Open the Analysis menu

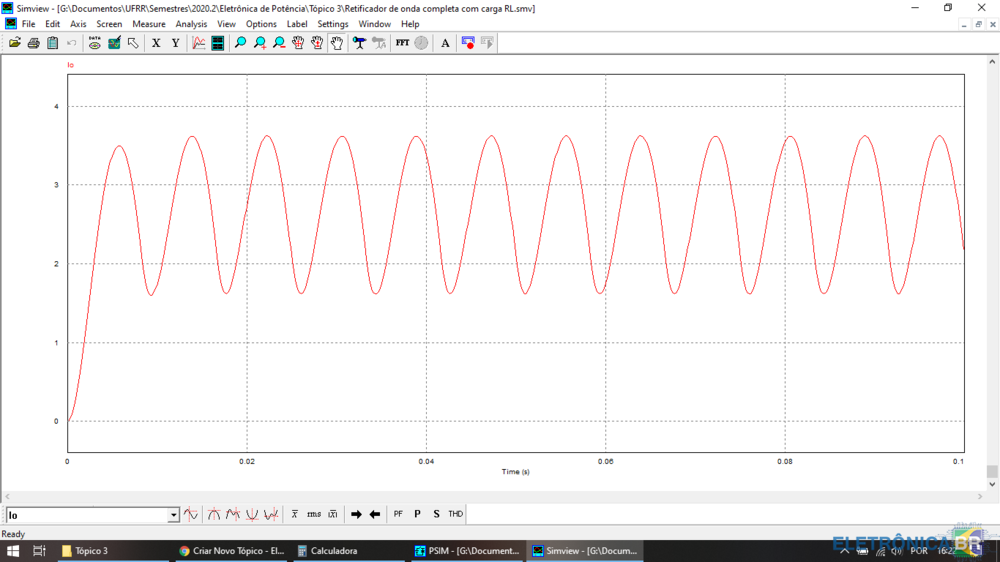pyautogui.click(x=191, y=24)
